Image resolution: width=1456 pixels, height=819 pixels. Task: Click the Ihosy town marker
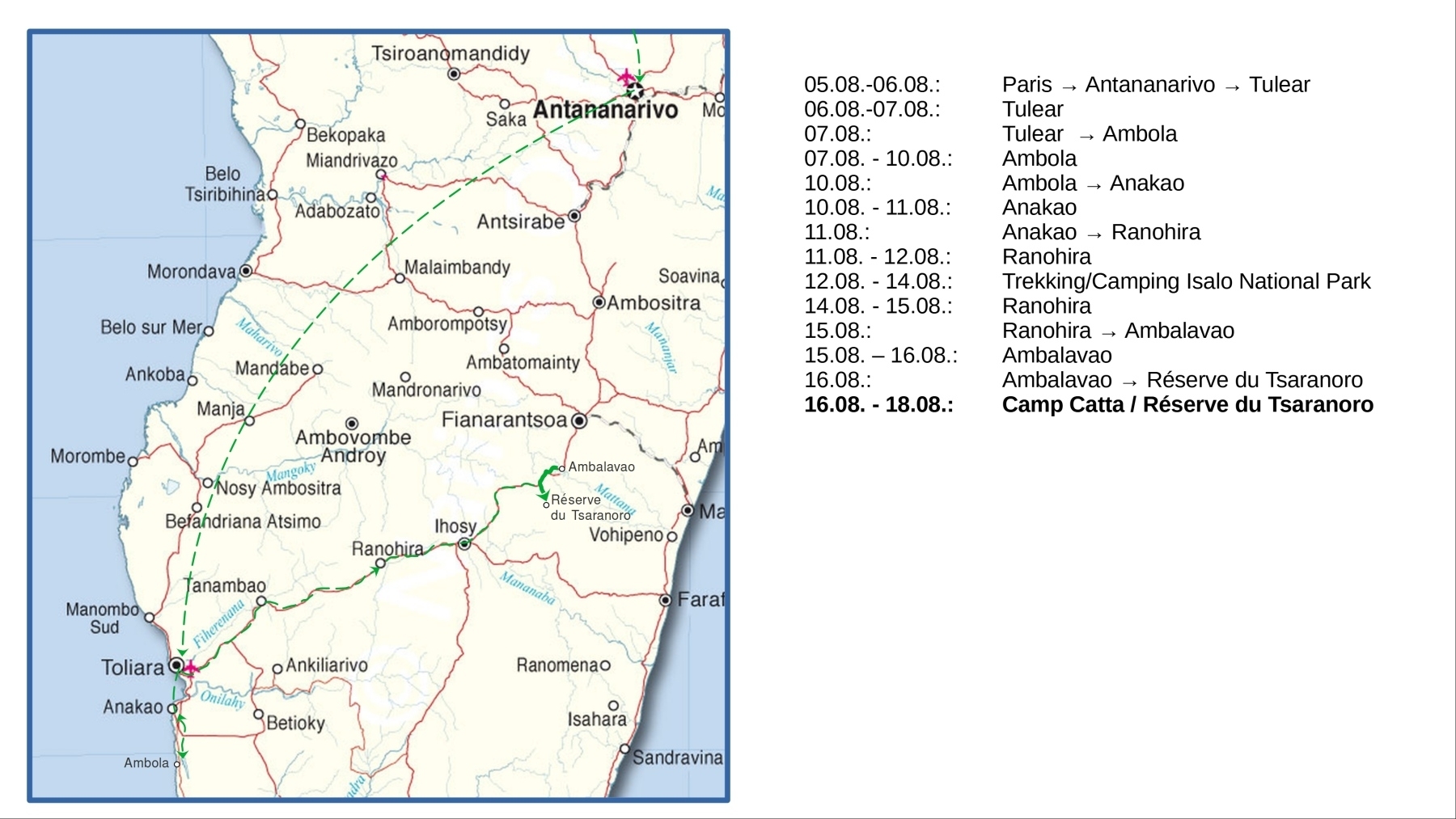[464, 544]
